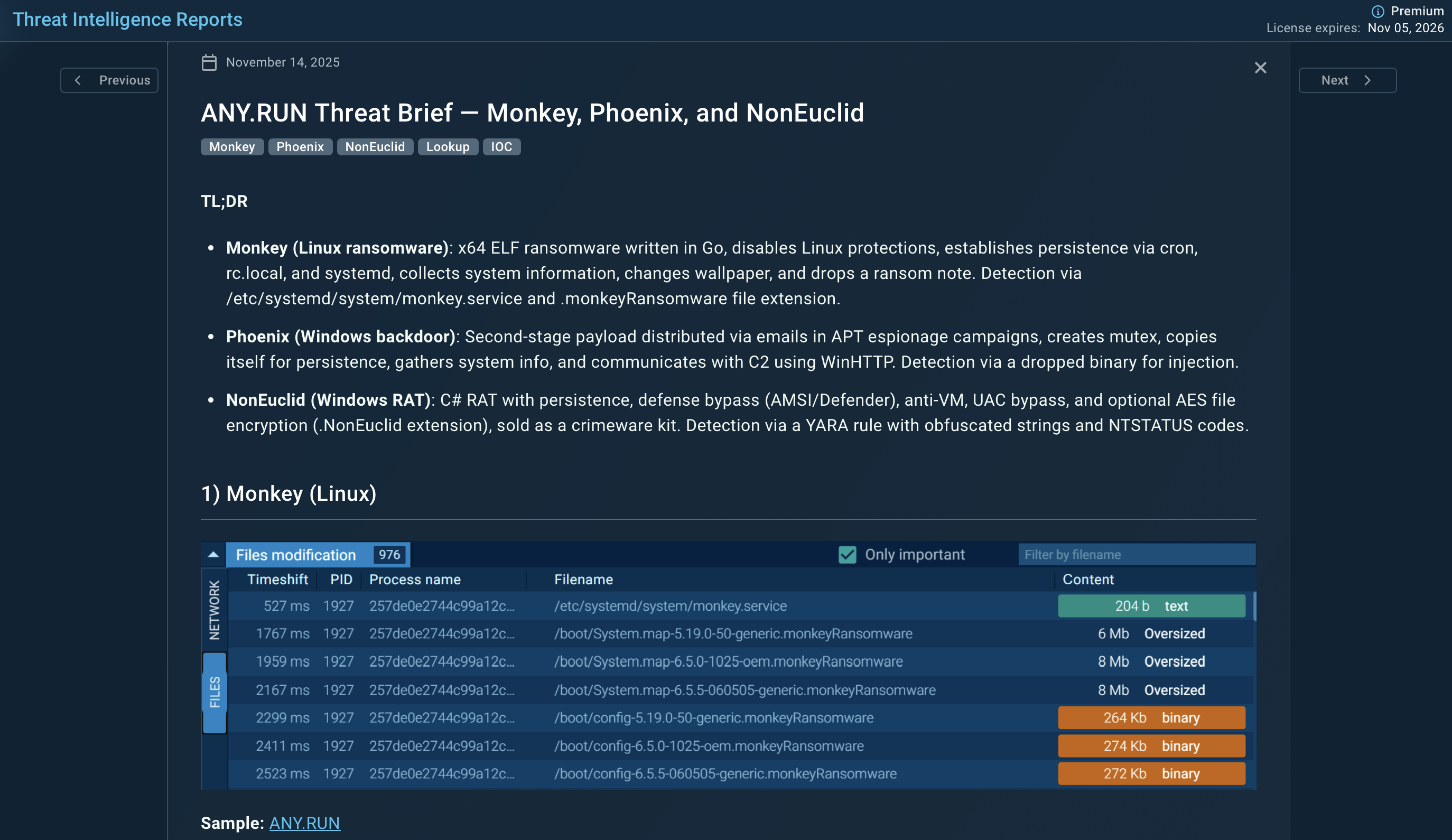This screenshot has height=840, width=1452.
Task: Click the Premium info icon
Action: (x=1377, y=12)
